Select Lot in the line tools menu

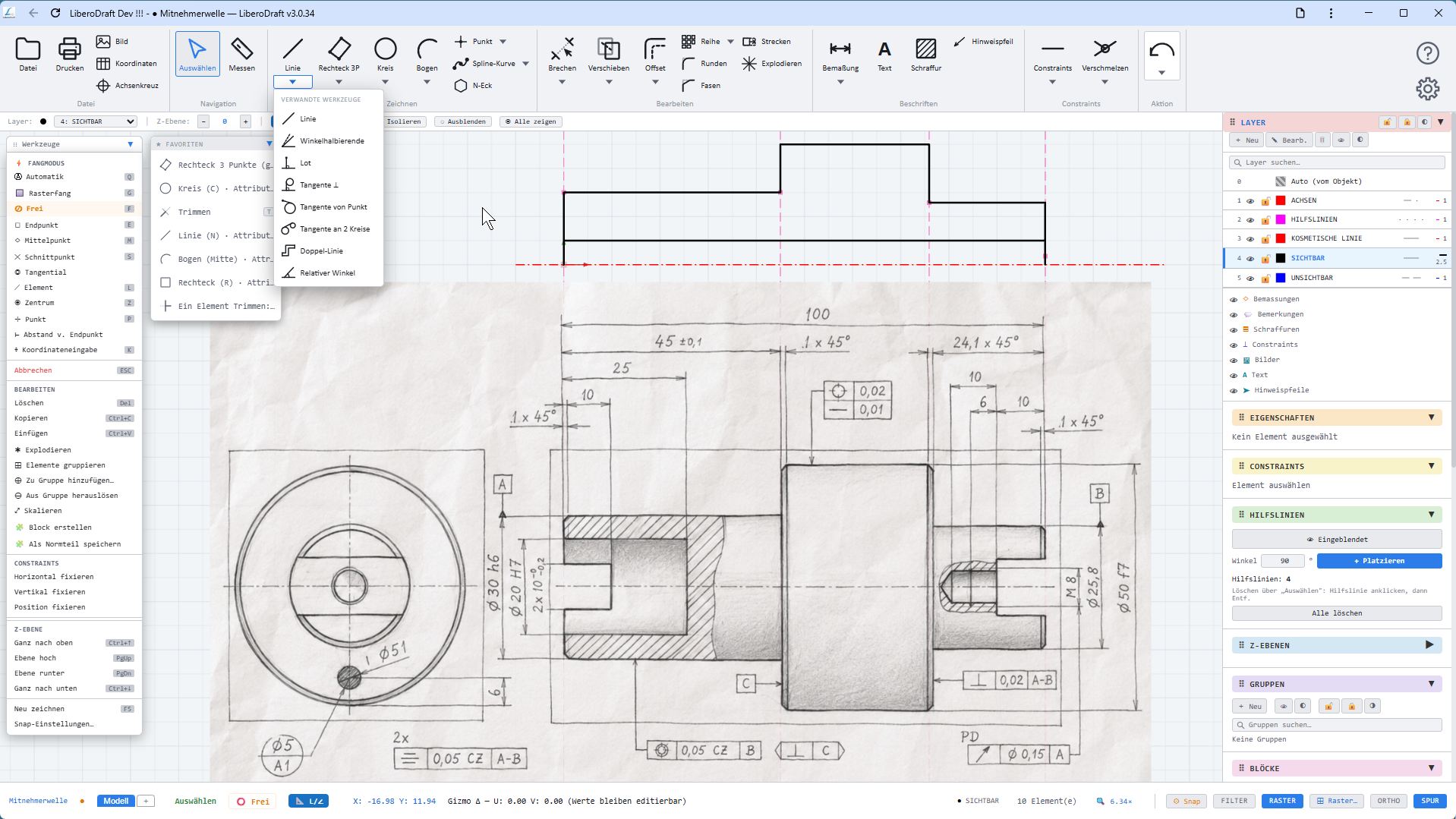click(328, 163)
